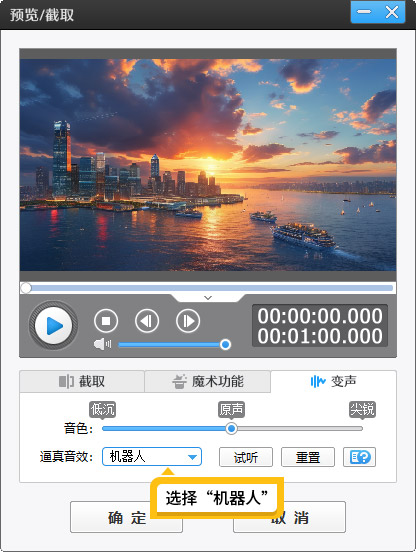Open the voice change help icon

coord(359,457)
